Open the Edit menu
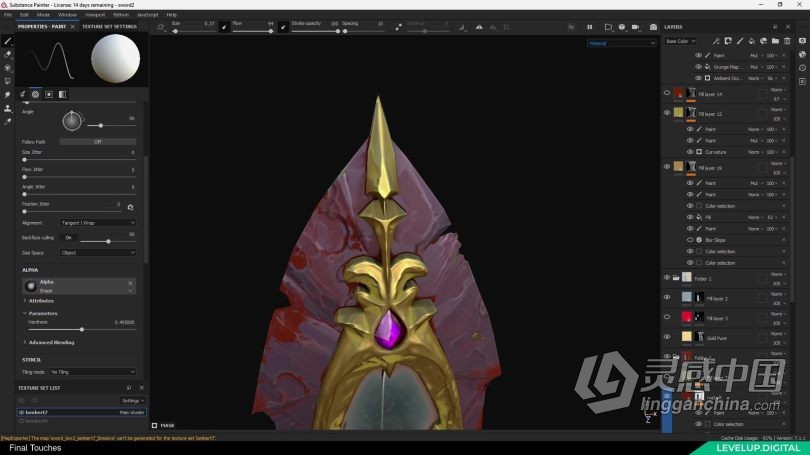Screen dimensions: 810x455 (x=24, y=15)
